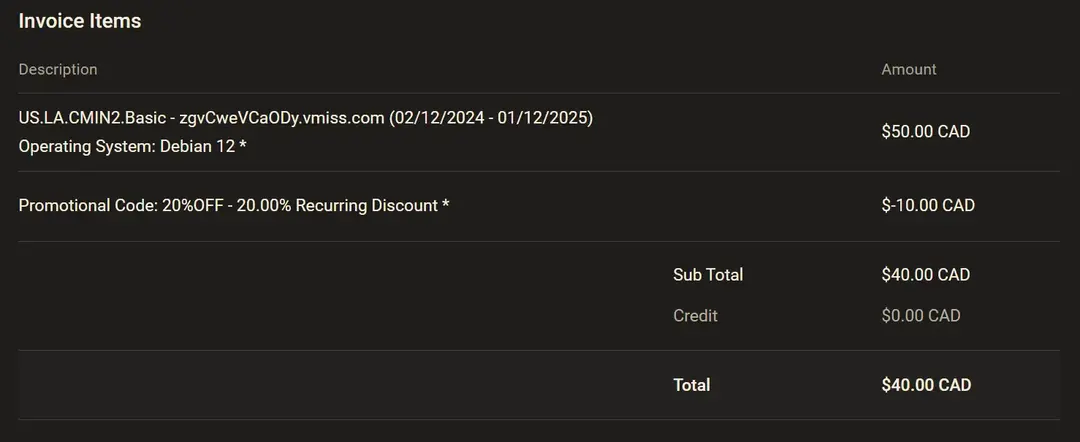Viewport: 1080px width, 442px height.
Task: Click the $-10.00 CAD discount amount
Action: click(928, 205)
